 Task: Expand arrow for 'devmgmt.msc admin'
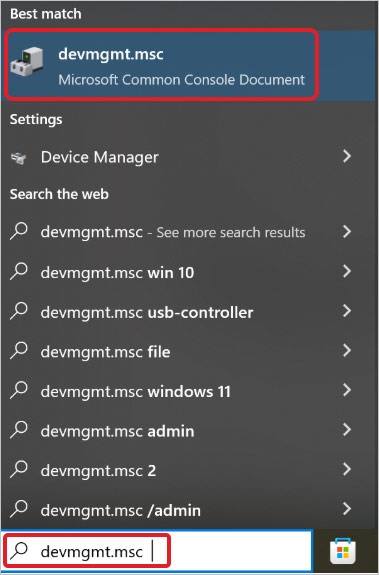[x=346, y=430]
